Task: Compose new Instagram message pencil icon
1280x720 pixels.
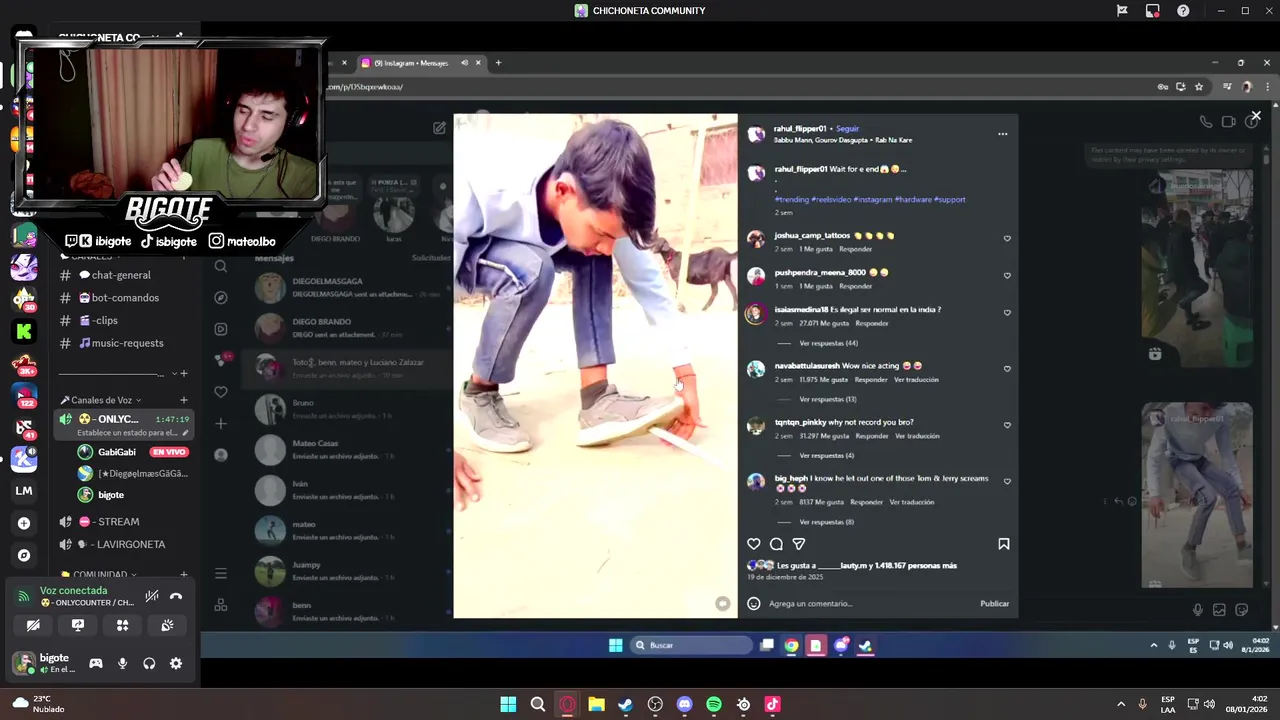Action: [x=439, y=128]
